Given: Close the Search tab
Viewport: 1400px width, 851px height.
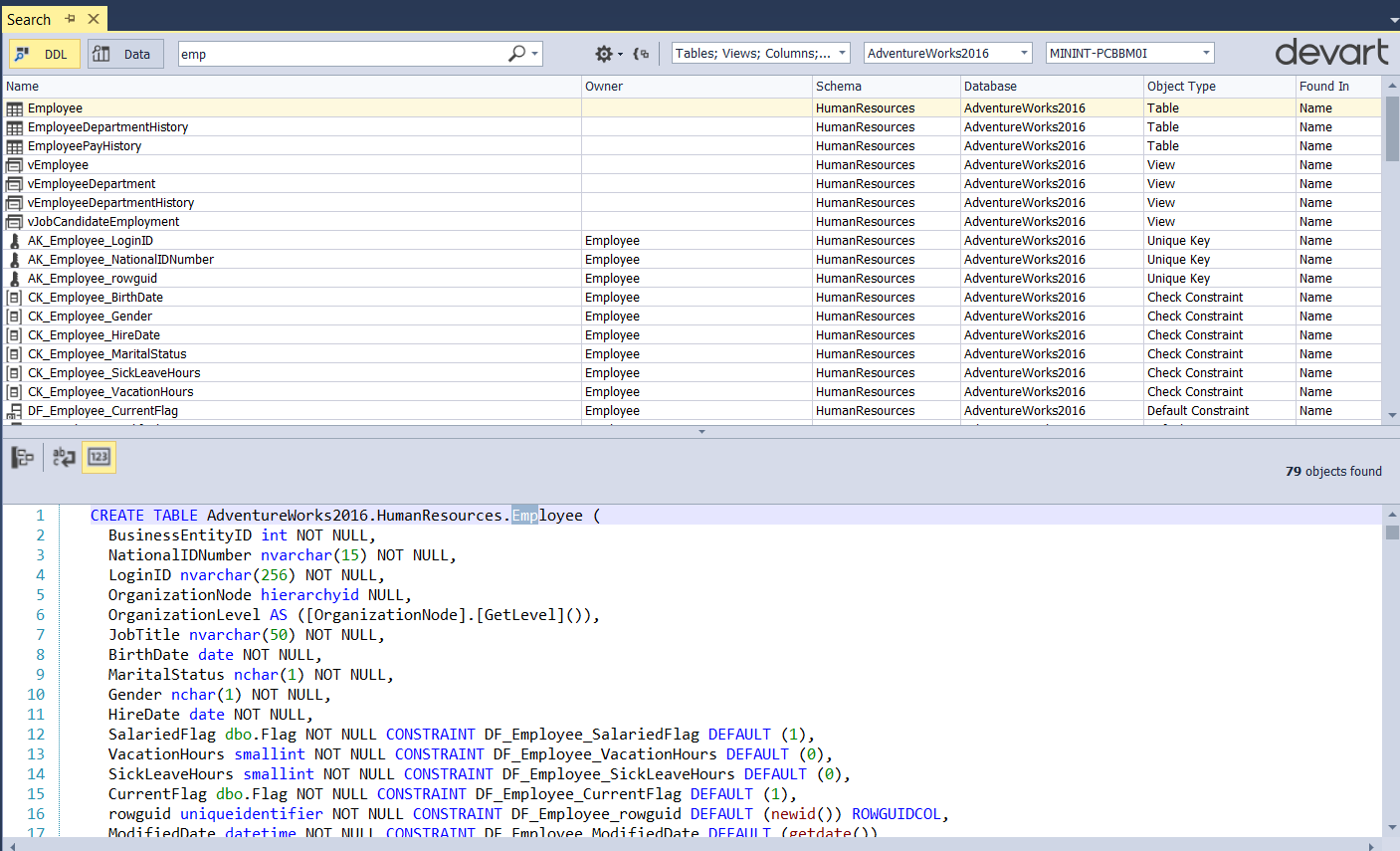Looking at the screenshot, I should [94, 19].
